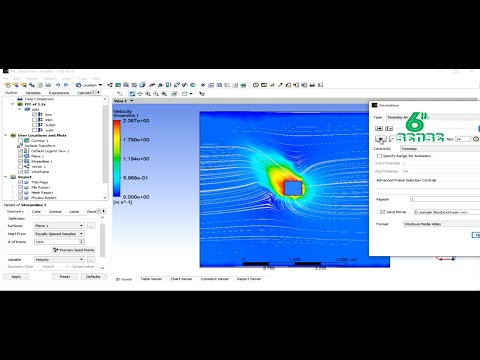Jump to beginning in Animation dialog
This screenshot has width=480, height=360.
click(379, 128)
